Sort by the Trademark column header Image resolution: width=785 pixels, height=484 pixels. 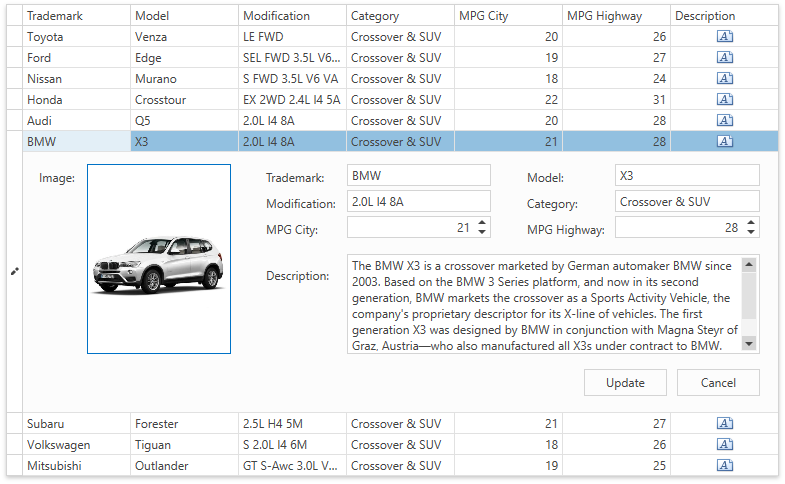point(77,16)
